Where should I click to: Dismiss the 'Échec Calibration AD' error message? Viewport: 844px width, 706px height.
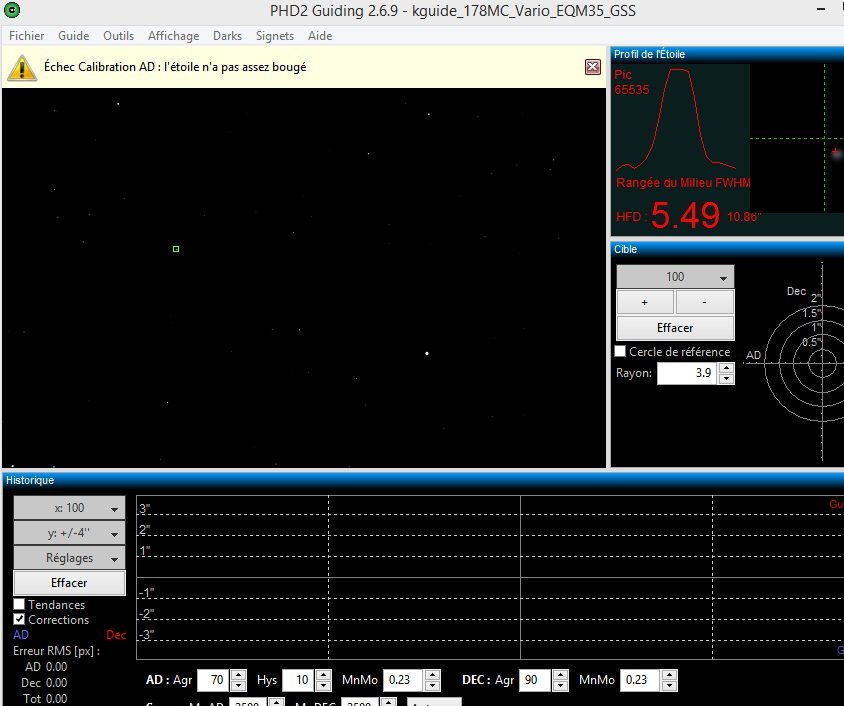[x=592, y=66]
